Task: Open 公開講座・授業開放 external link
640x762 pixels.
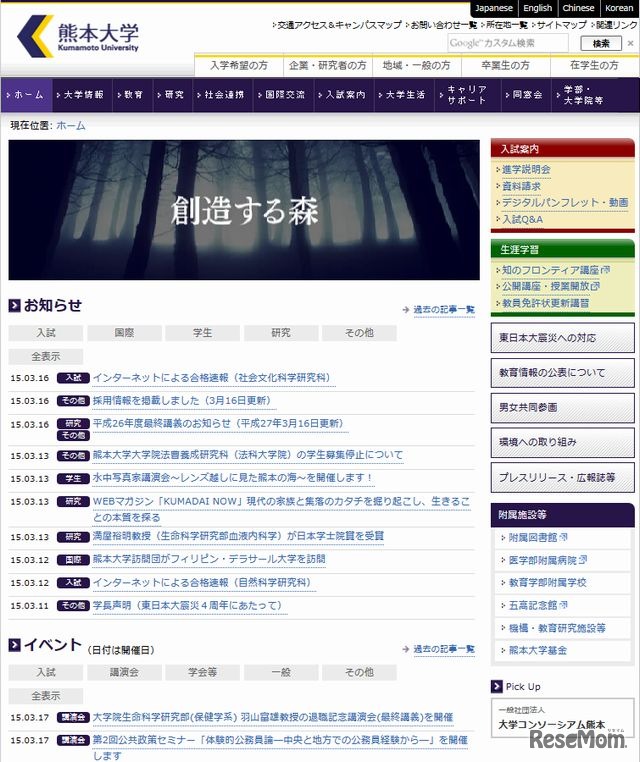Action: click(551, 287)
